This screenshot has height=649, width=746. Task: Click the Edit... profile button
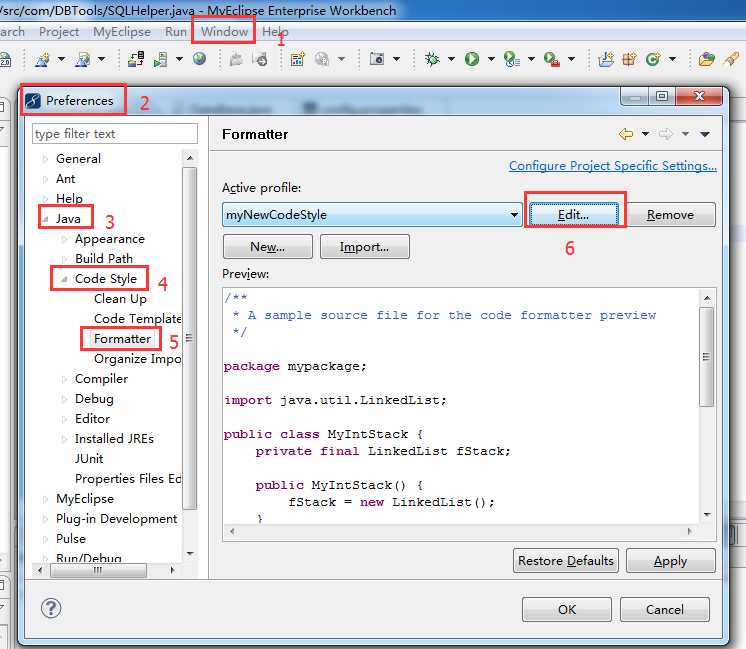574,215
